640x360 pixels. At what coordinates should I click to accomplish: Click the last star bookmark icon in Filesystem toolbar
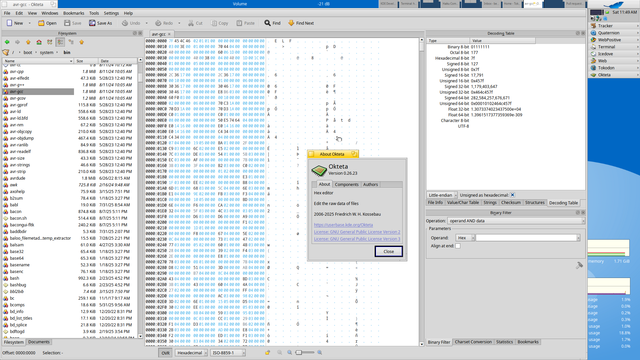pos(82,42)
